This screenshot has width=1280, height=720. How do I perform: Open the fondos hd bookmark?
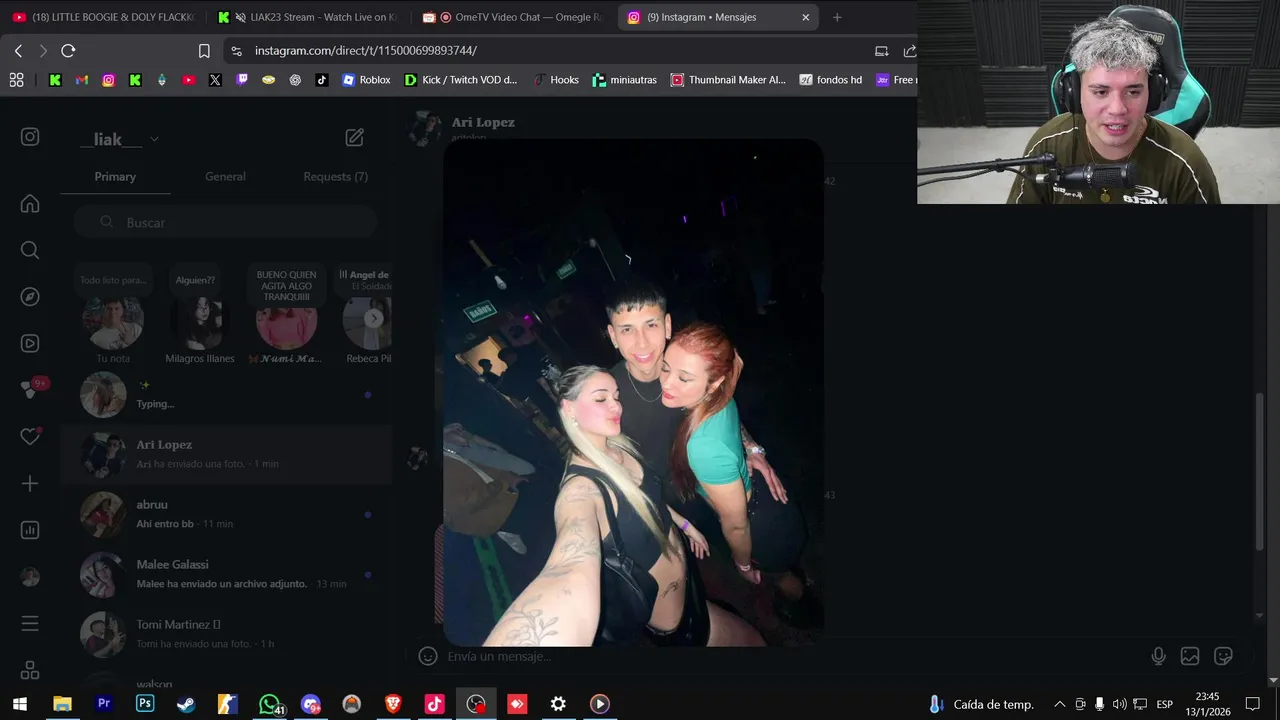click(831, 80)
